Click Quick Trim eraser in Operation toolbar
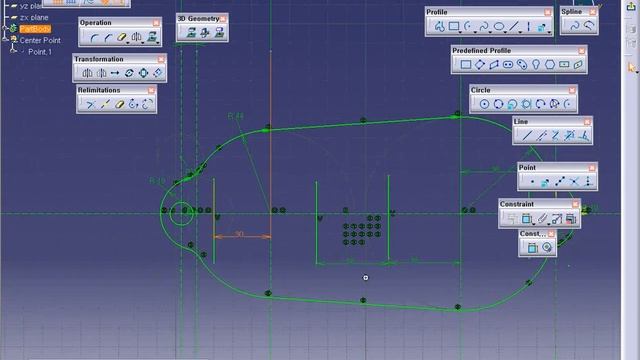Screen dimensions: 640x360 coord(121,38)
